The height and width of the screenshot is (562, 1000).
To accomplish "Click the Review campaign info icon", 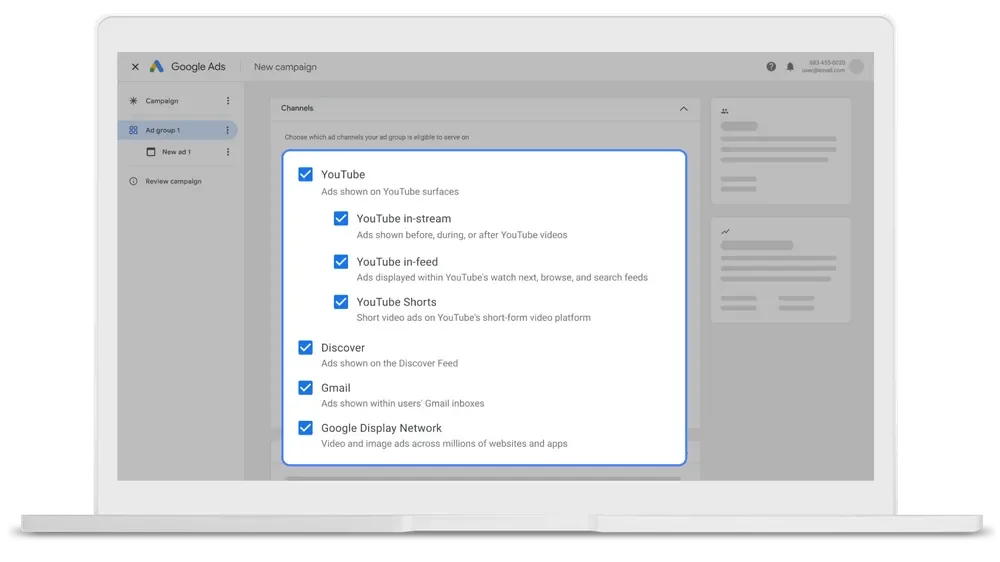I will click(133, 181).
